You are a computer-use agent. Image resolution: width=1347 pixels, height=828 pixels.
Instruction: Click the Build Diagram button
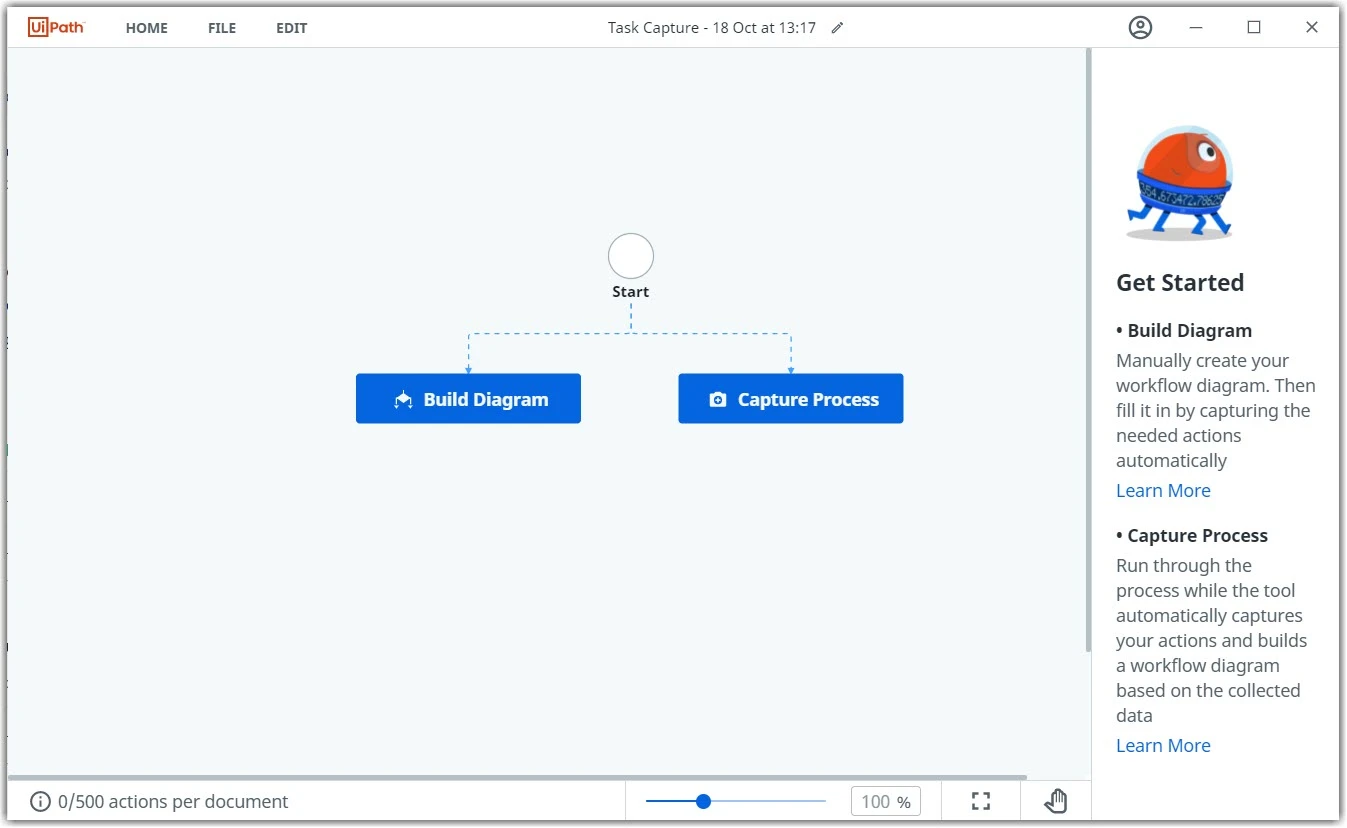468,399
